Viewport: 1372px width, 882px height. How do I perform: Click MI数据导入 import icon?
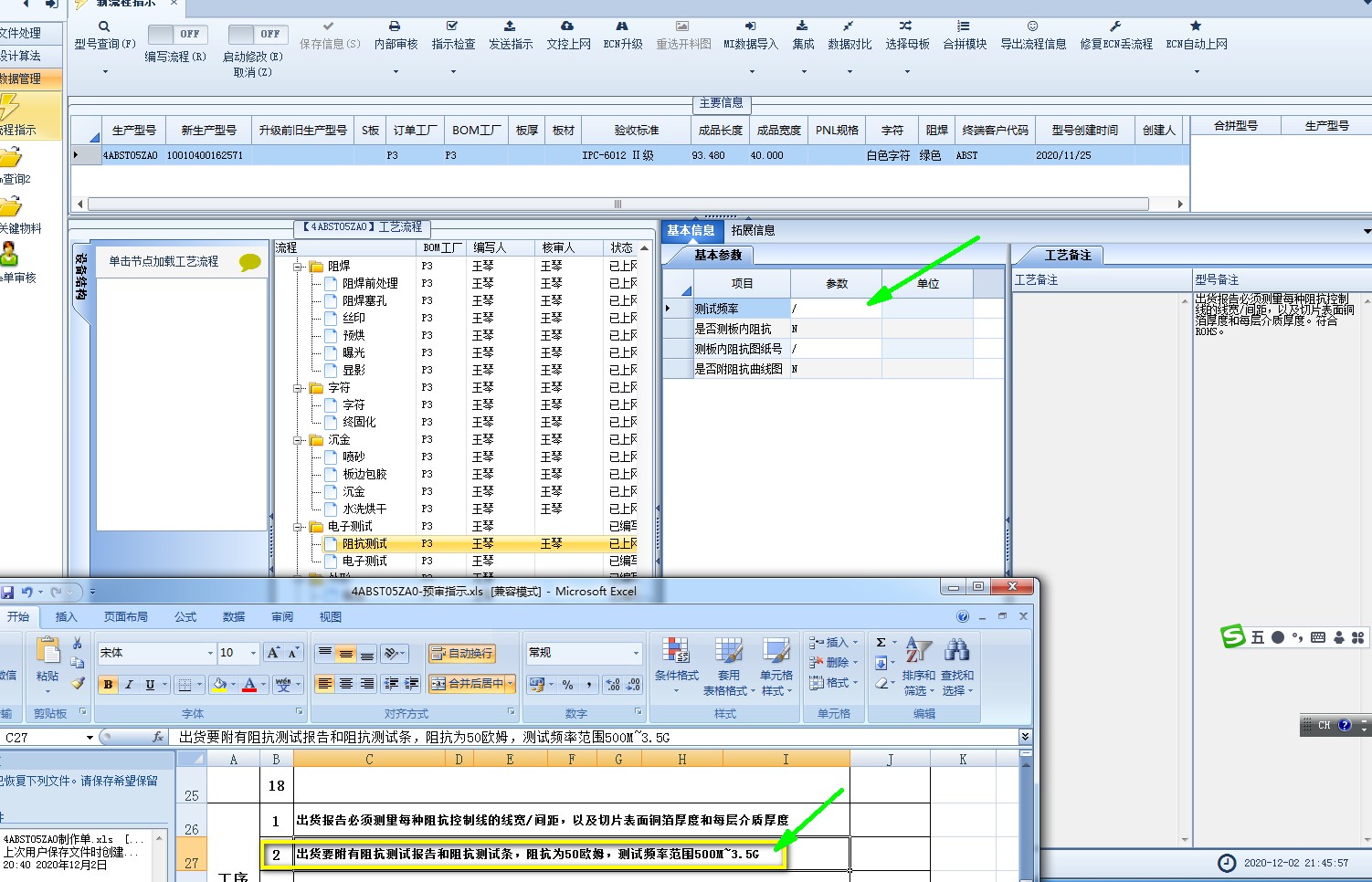pyautogui.click(x=750, y=26)
